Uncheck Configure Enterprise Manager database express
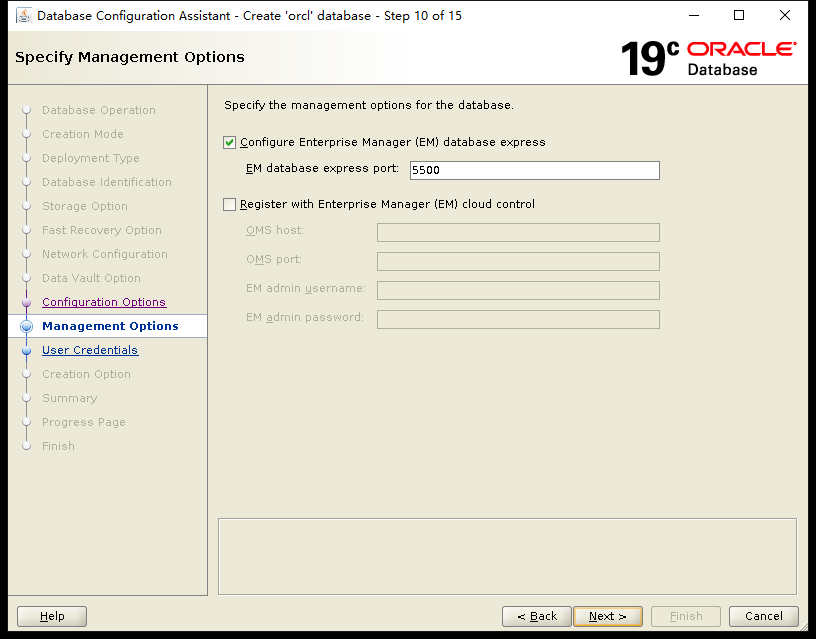 click(230, 143)
